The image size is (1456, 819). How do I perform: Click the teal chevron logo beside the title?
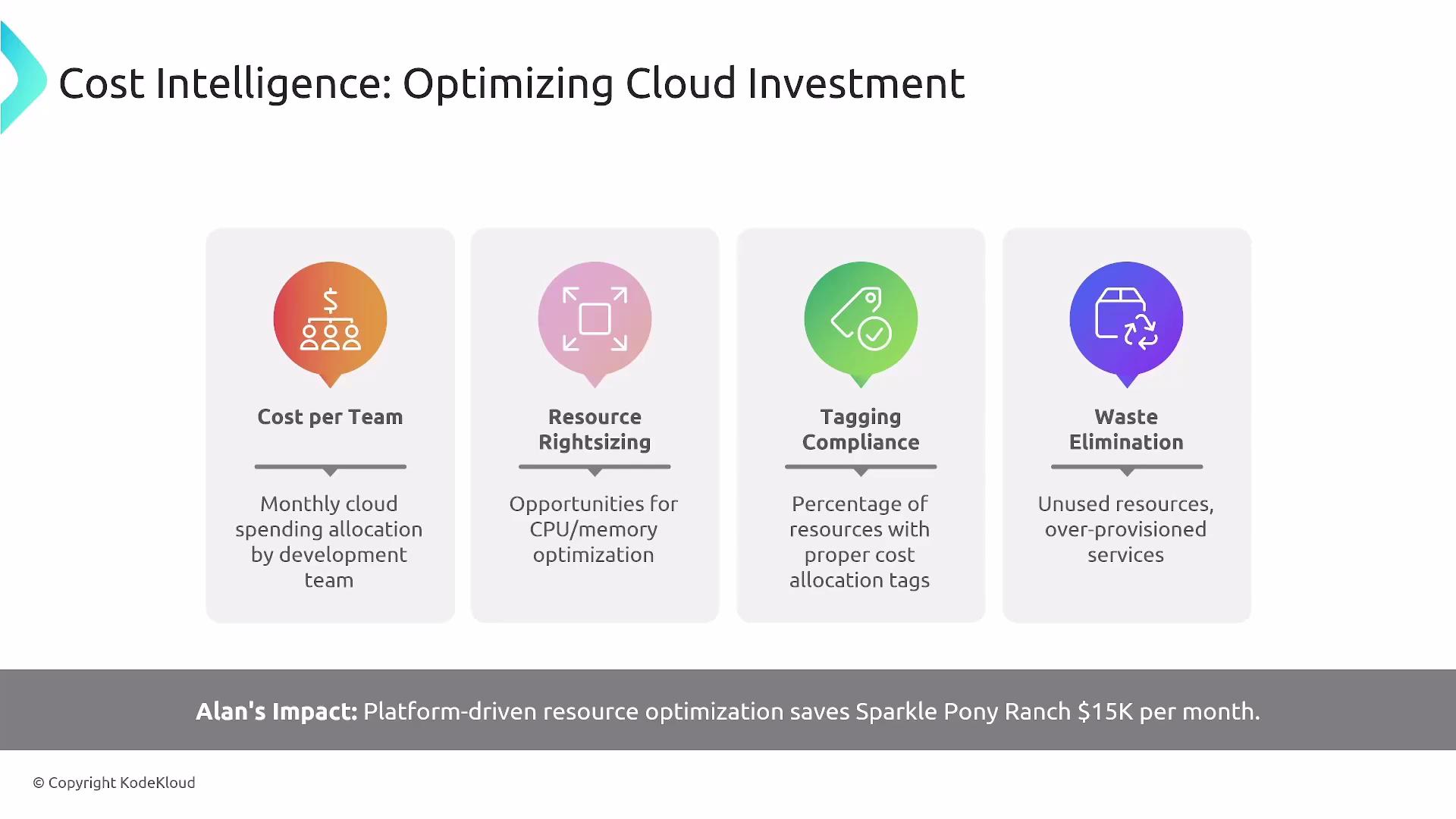(24, 78)
